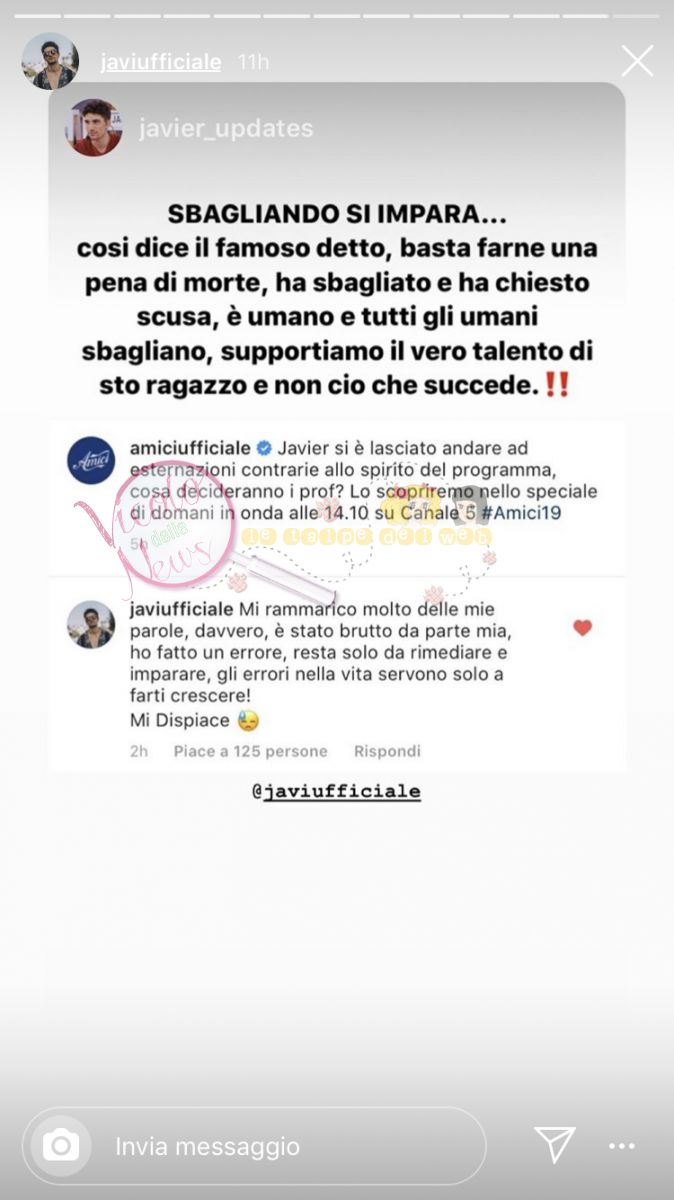This screenshot has height=1200, width=674.
Task: Tap the Rispondi reply link
Action: click(387, 751)
